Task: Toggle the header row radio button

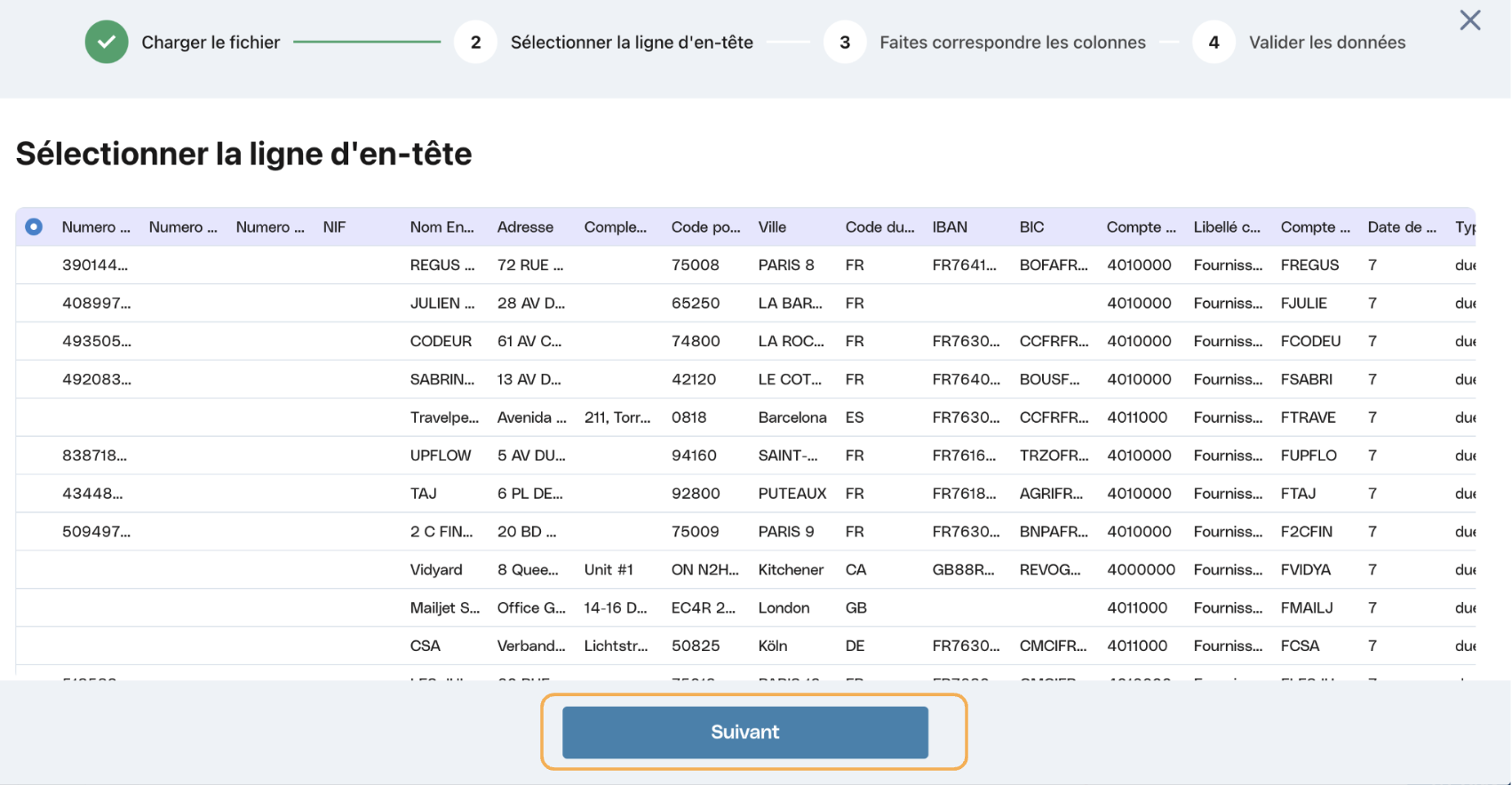Action: (34, 226)
